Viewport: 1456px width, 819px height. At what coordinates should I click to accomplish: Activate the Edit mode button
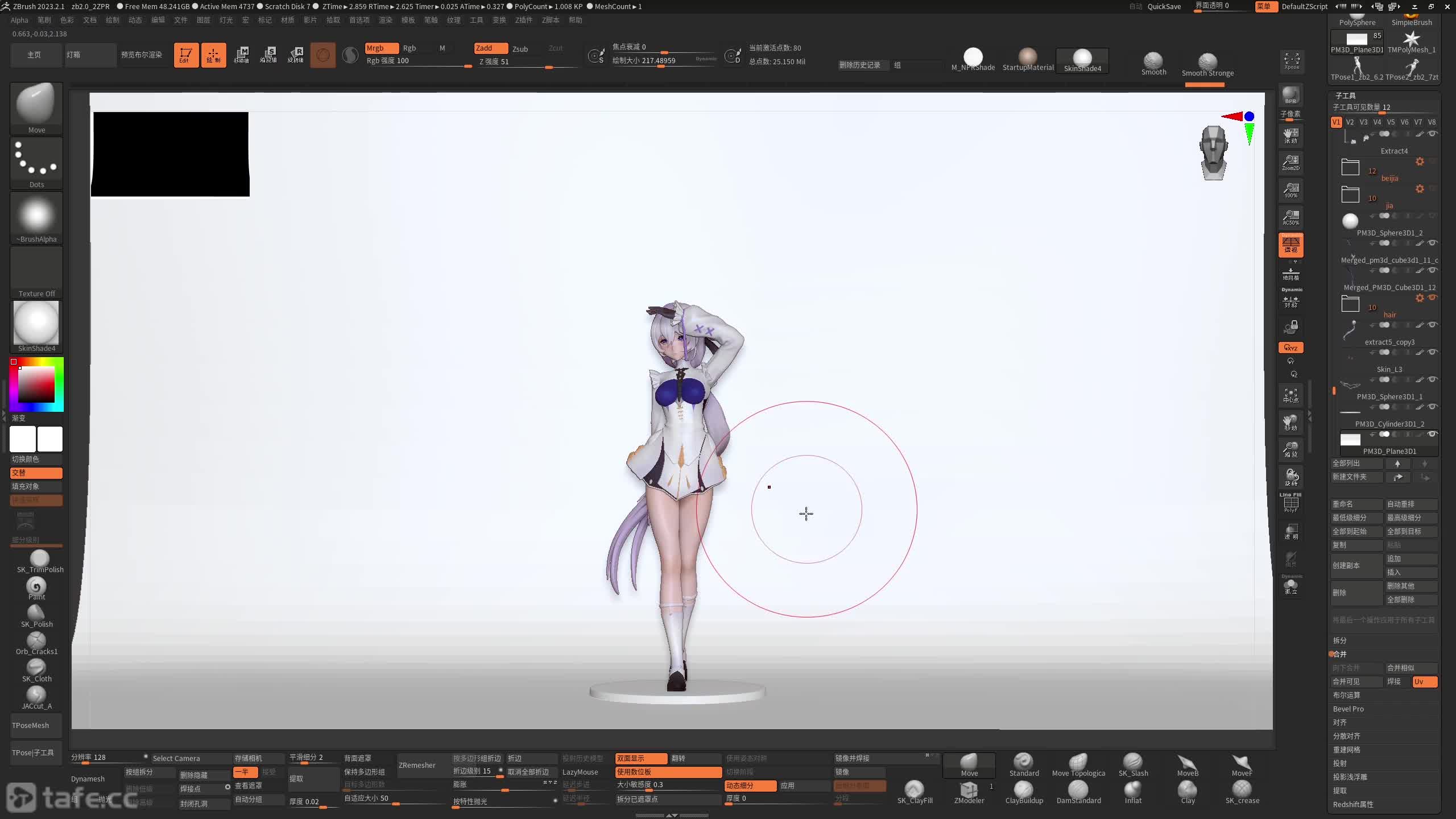pyautogui.click(x=186, y=55)
